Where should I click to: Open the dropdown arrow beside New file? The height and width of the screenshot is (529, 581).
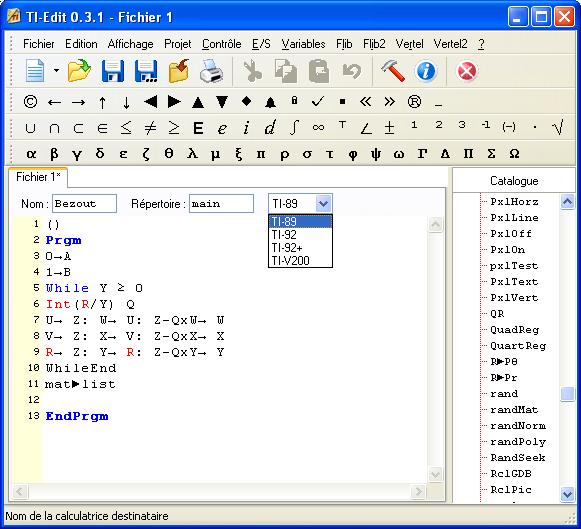click(x=56, y=70)
